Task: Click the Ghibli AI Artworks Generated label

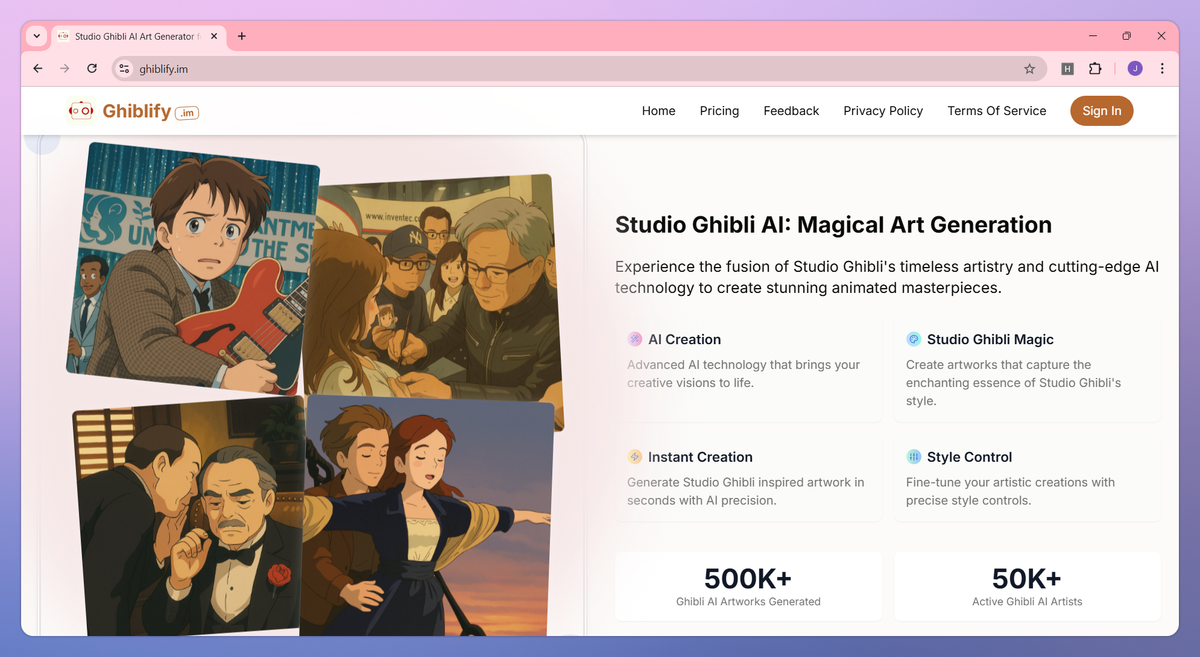Action: [x=748, y=602]
